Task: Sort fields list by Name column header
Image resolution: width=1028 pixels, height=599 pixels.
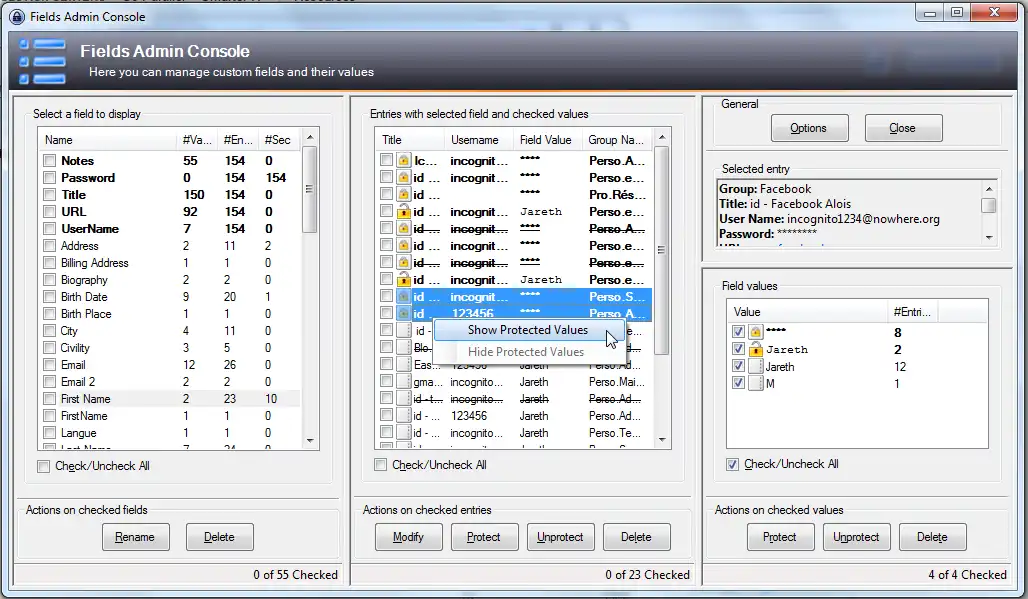Action: click(108, 140)
